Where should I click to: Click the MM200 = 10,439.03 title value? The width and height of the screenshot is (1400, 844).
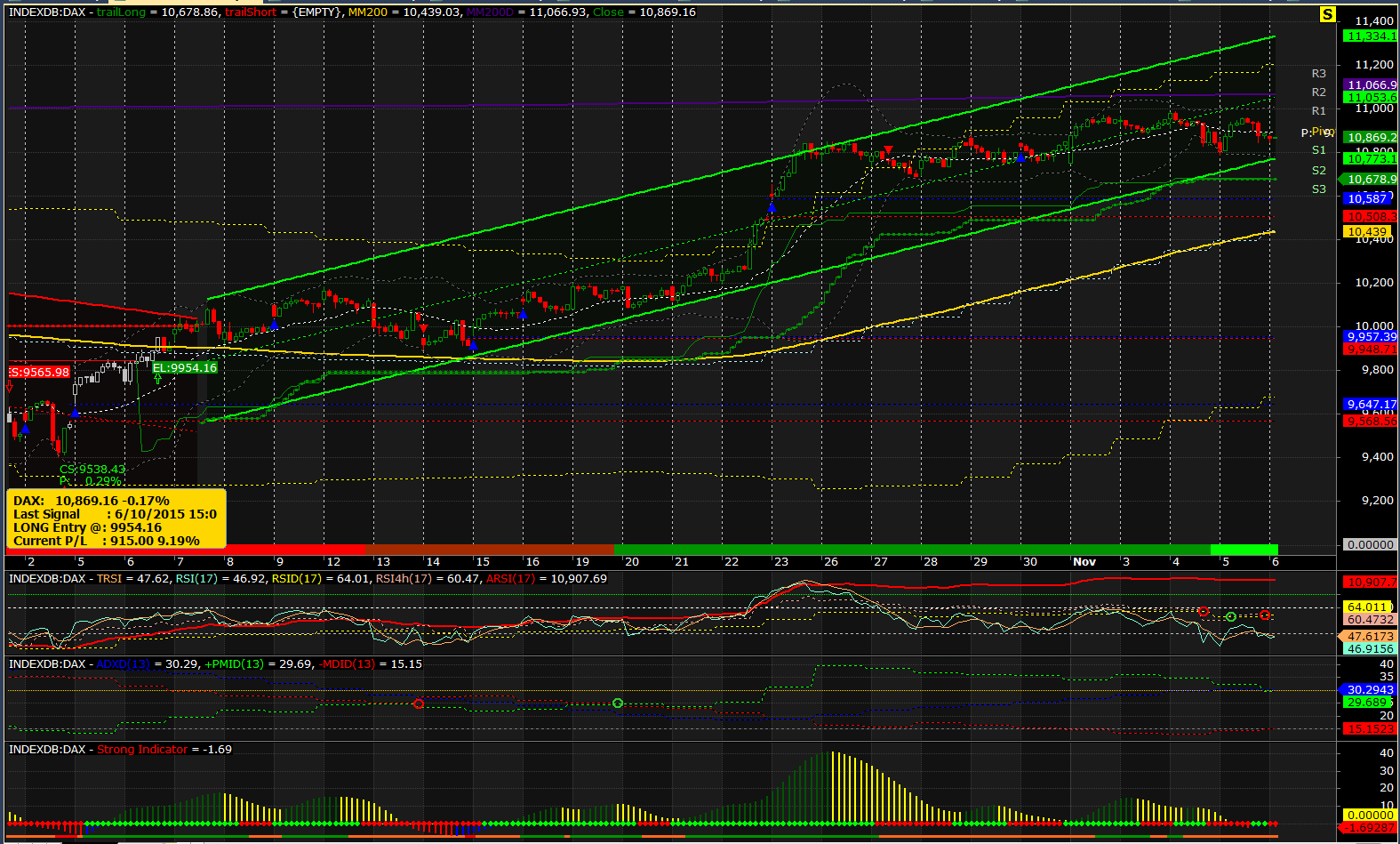click(404, 12)
